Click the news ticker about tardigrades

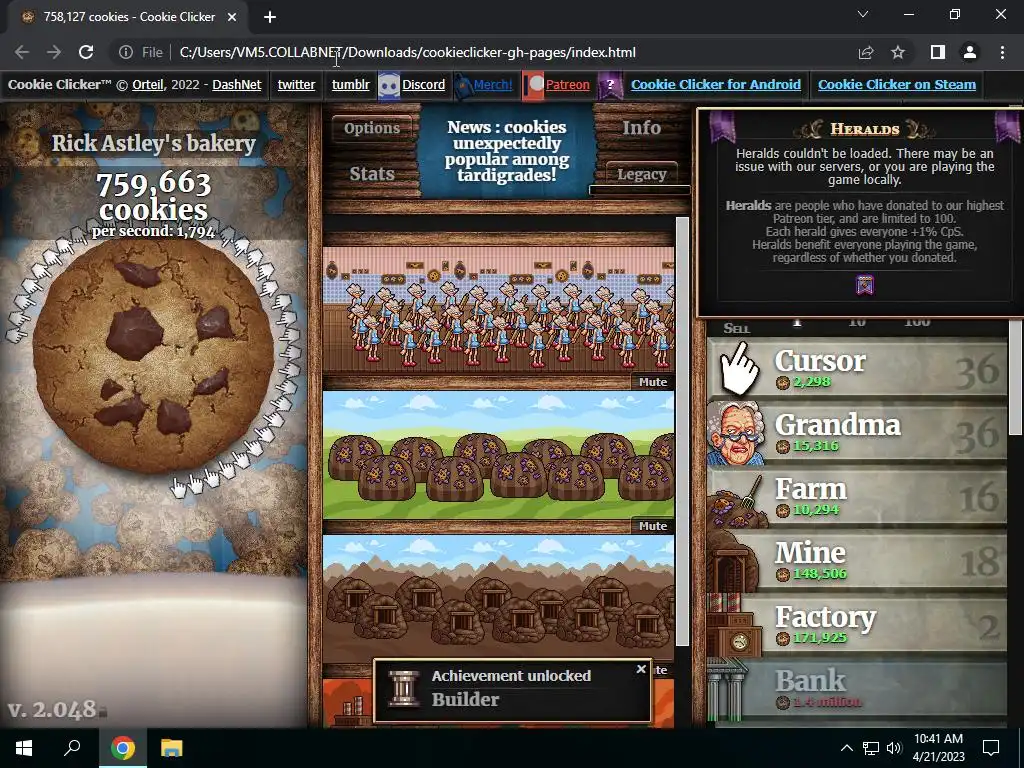pos(507,152)
